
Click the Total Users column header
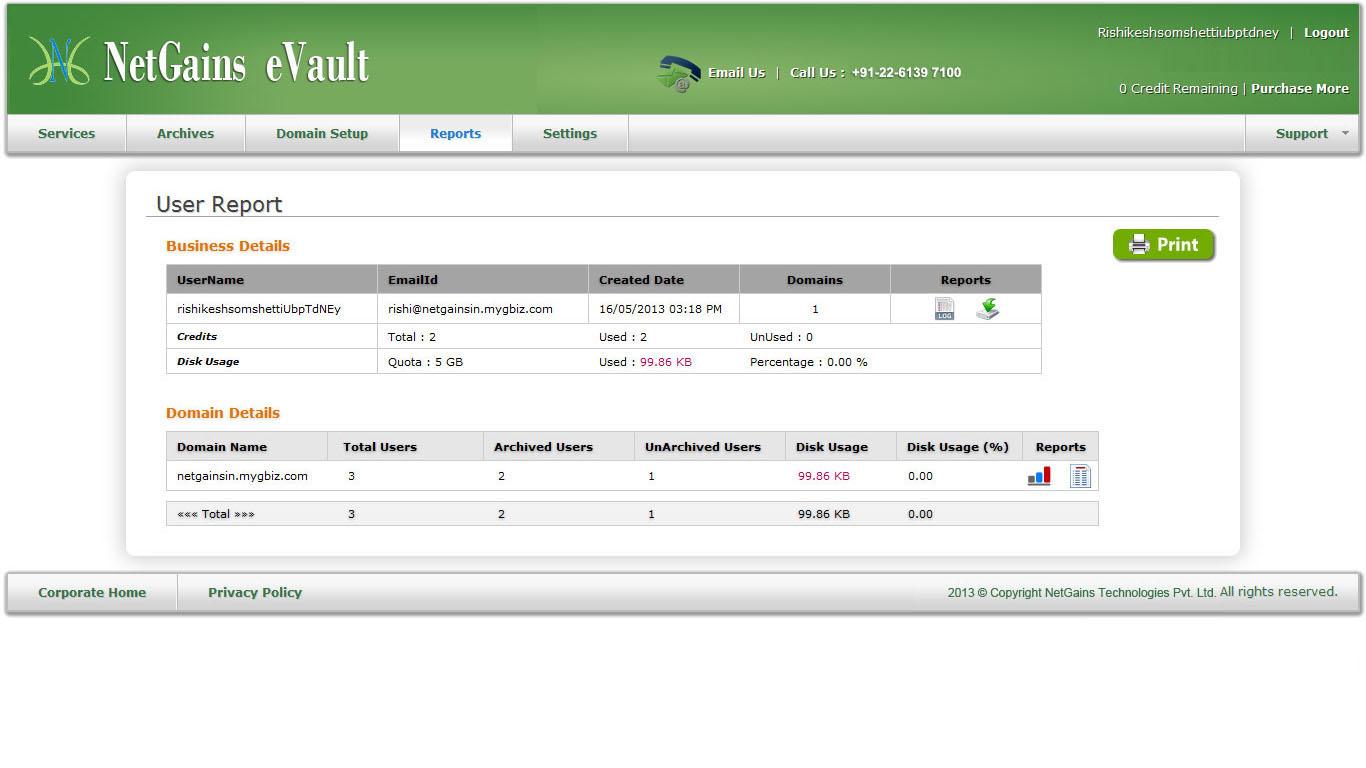click(380, 447)
